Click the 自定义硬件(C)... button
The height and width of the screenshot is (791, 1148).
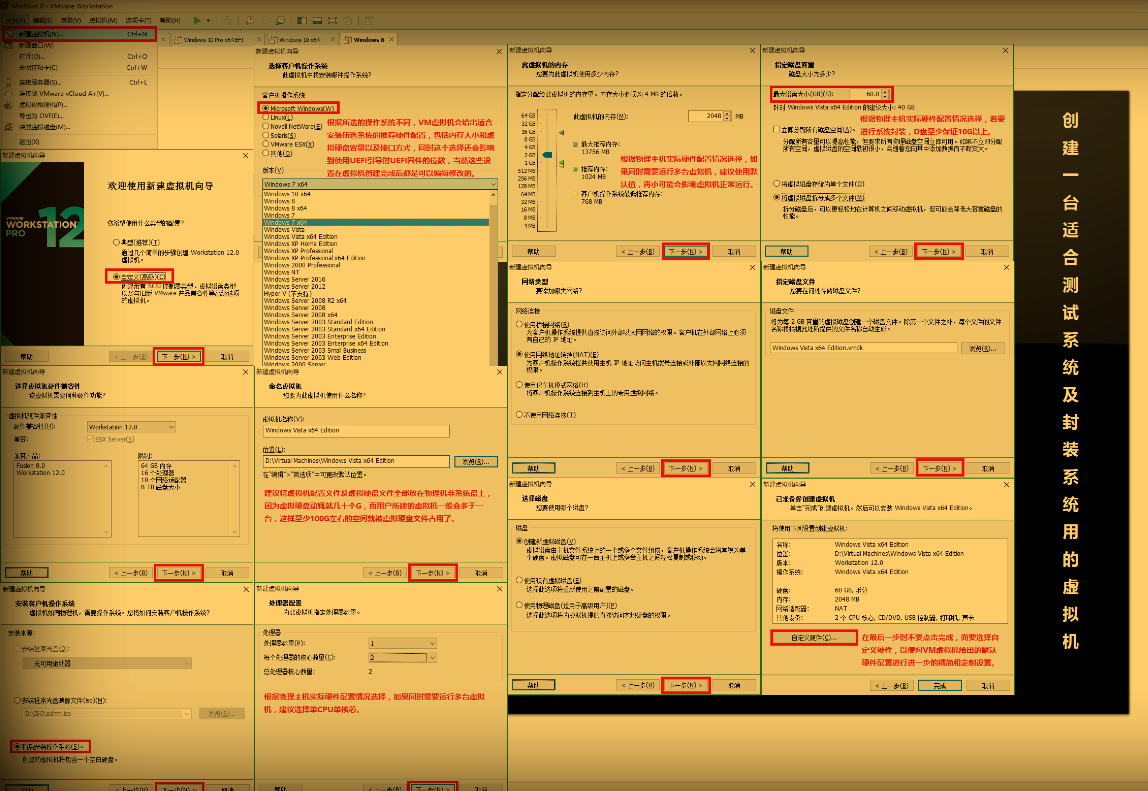click(814, 637)
